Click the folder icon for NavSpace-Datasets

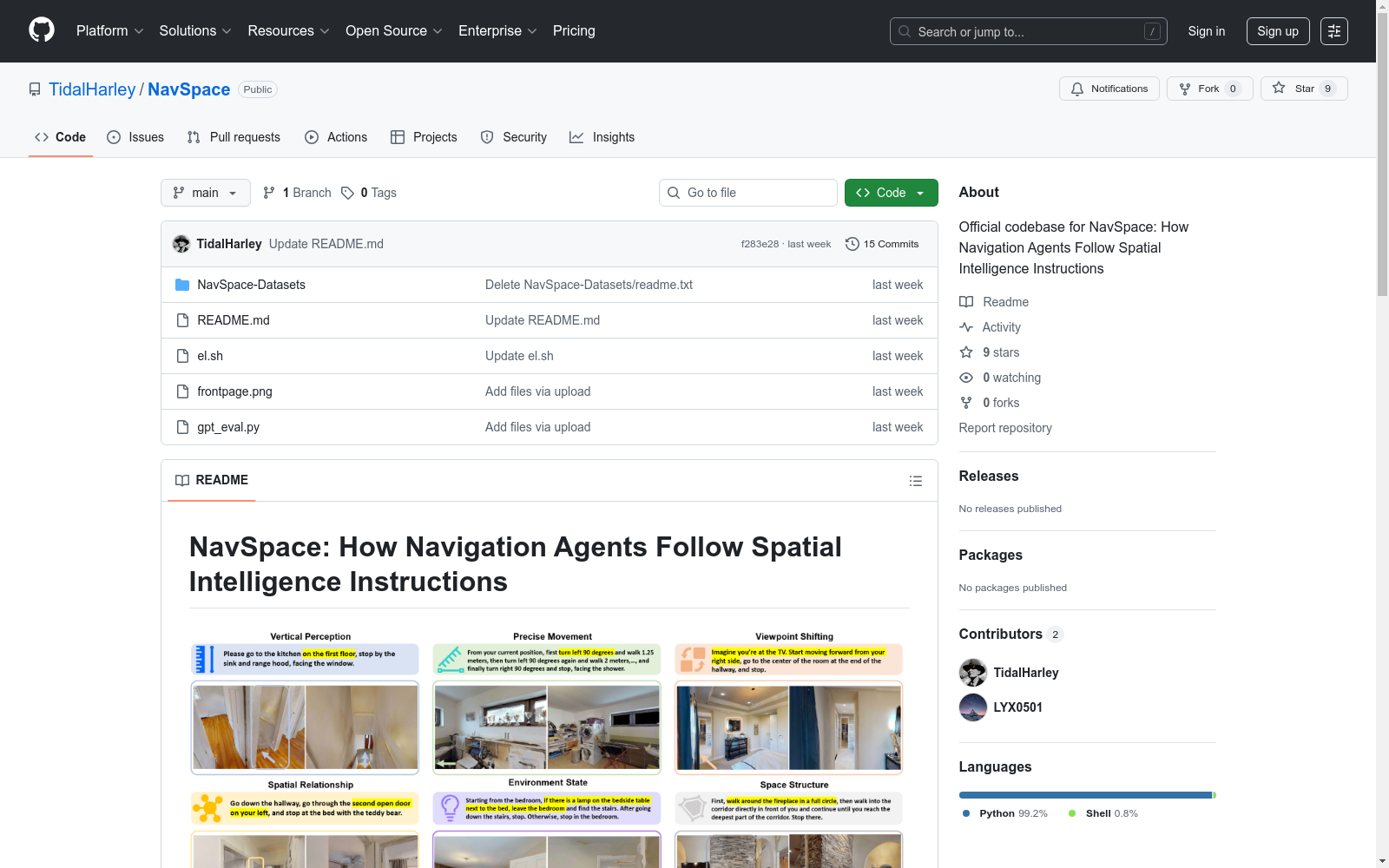pos(182,285)
